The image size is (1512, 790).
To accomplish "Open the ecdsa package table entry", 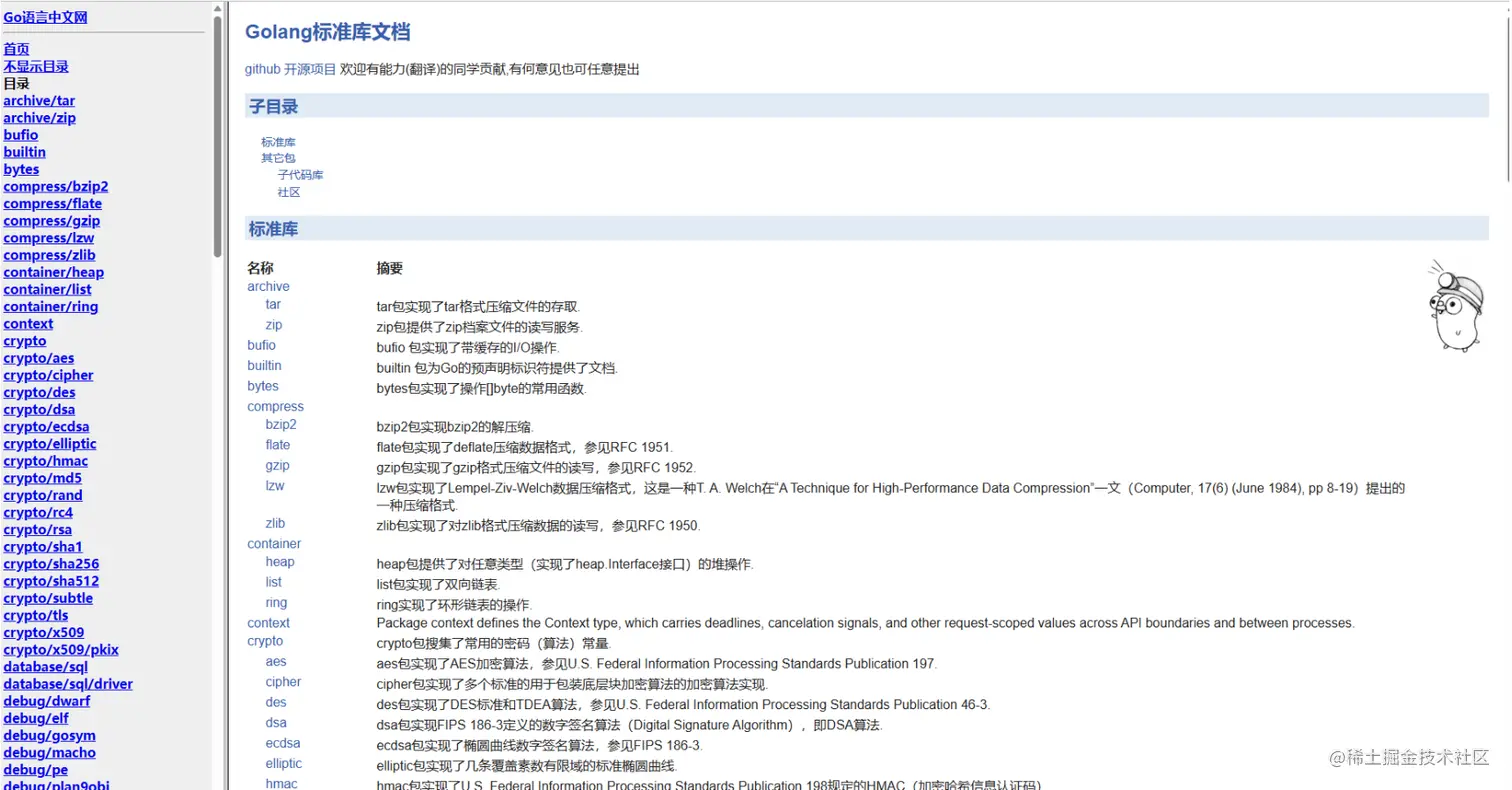I will 283,743.
